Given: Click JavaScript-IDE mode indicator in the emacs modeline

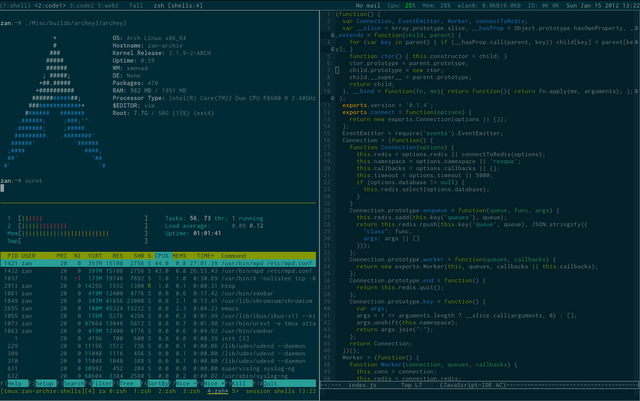Looking at the screenshot, I should coord(473,385).
